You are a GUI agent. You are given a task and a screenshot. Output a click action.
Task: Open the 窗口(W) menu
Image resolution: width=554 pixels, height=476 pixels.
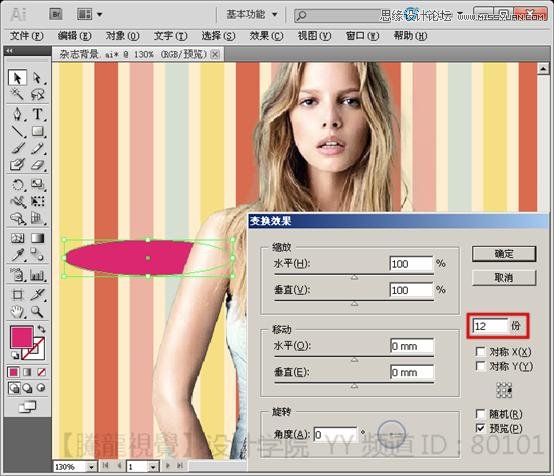pos(362,36)
